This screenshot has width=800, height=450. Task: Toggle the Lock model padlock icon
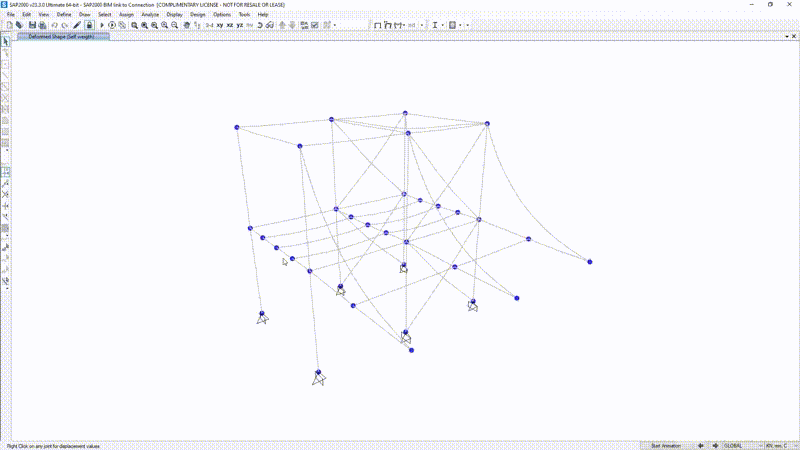(x=90, y=25)
